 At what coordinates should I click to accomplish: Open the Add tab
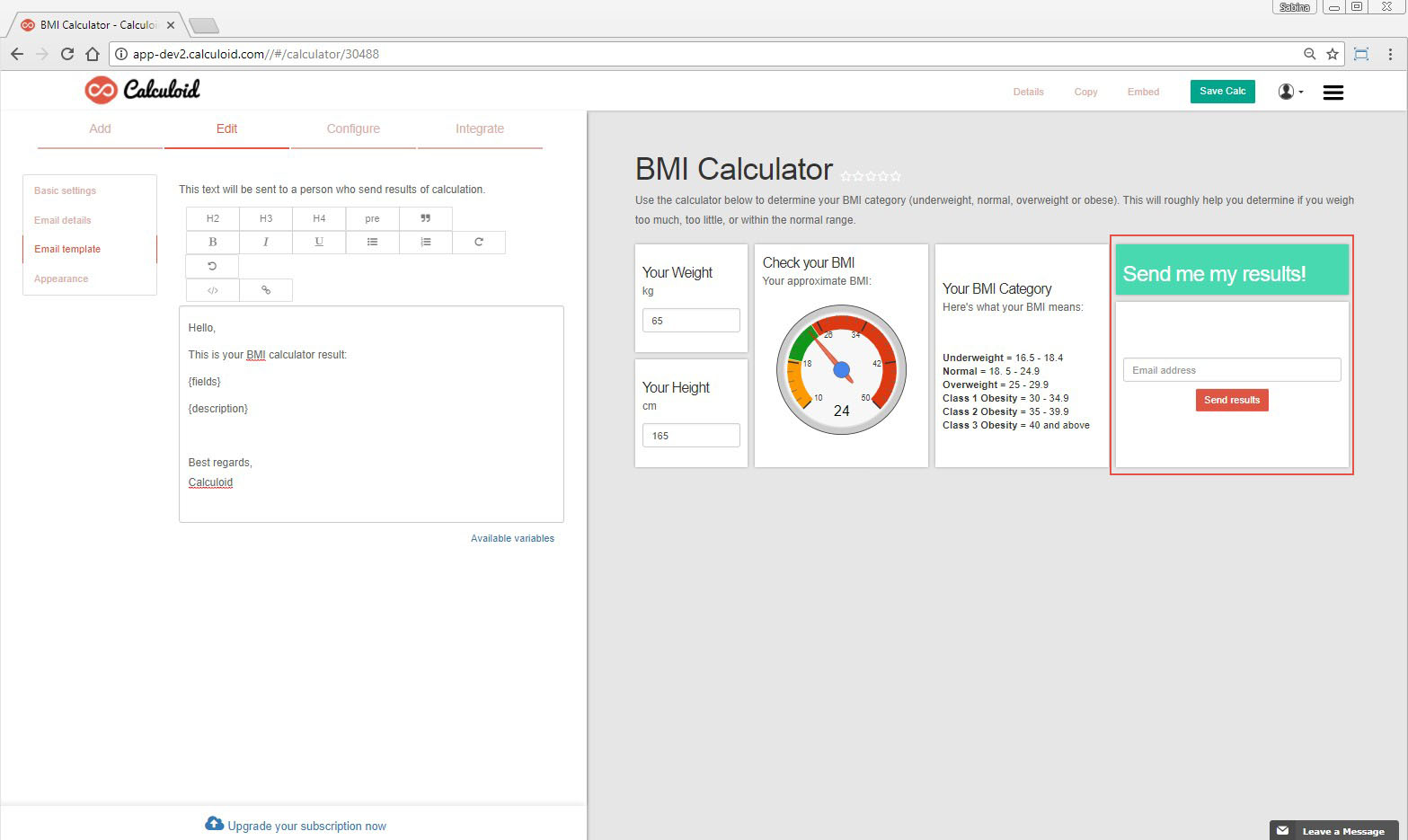click(100, 129)
